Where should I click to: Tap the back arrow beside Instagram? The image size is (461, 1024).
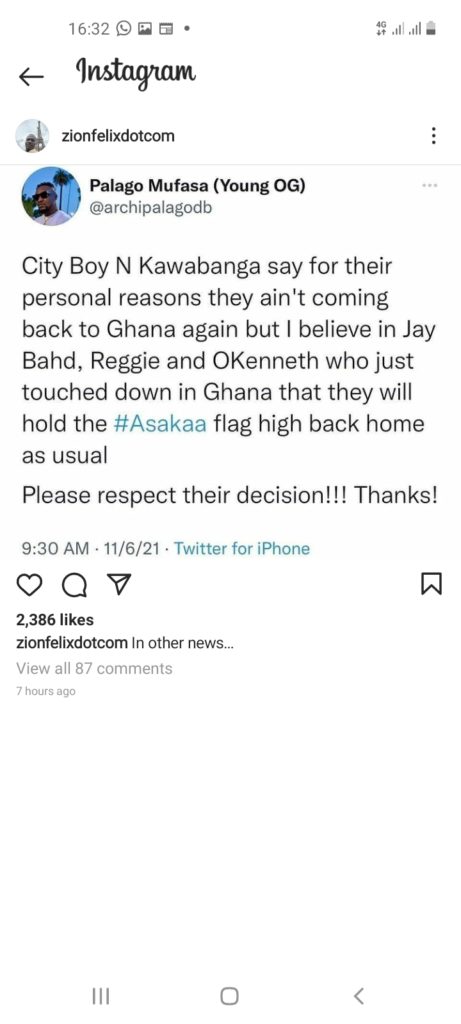[31, 78]
